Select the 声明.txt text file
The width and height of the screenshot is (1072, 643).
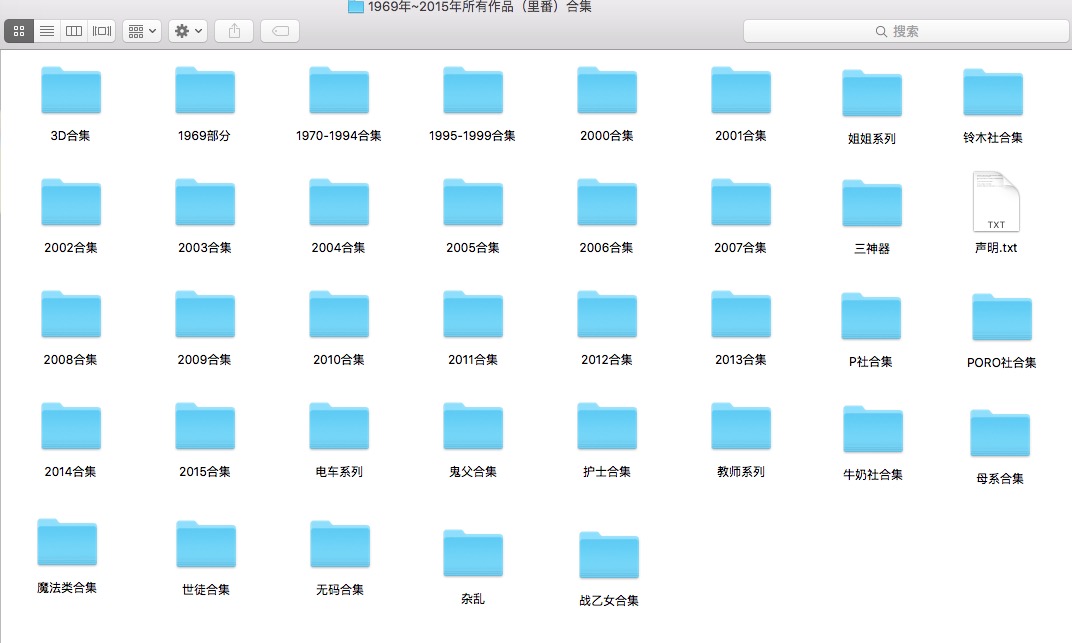(x=995, y=203)
